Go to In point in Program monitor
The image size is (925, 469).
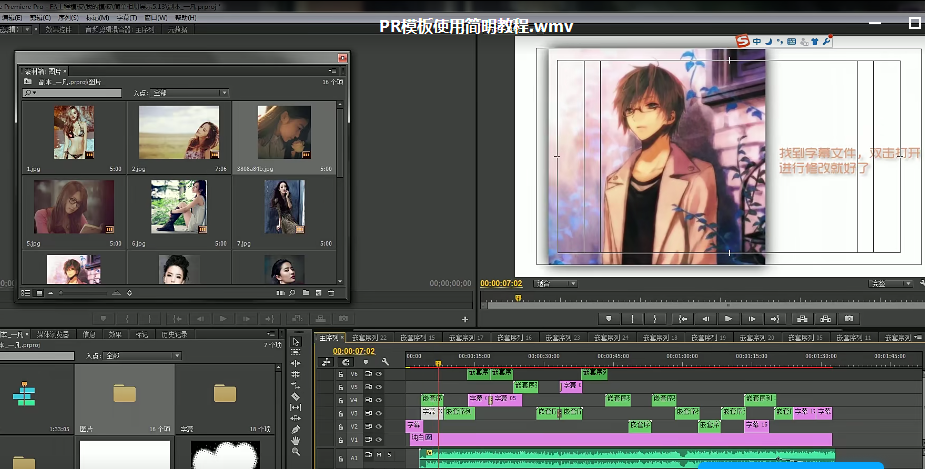tap(683, 319)
